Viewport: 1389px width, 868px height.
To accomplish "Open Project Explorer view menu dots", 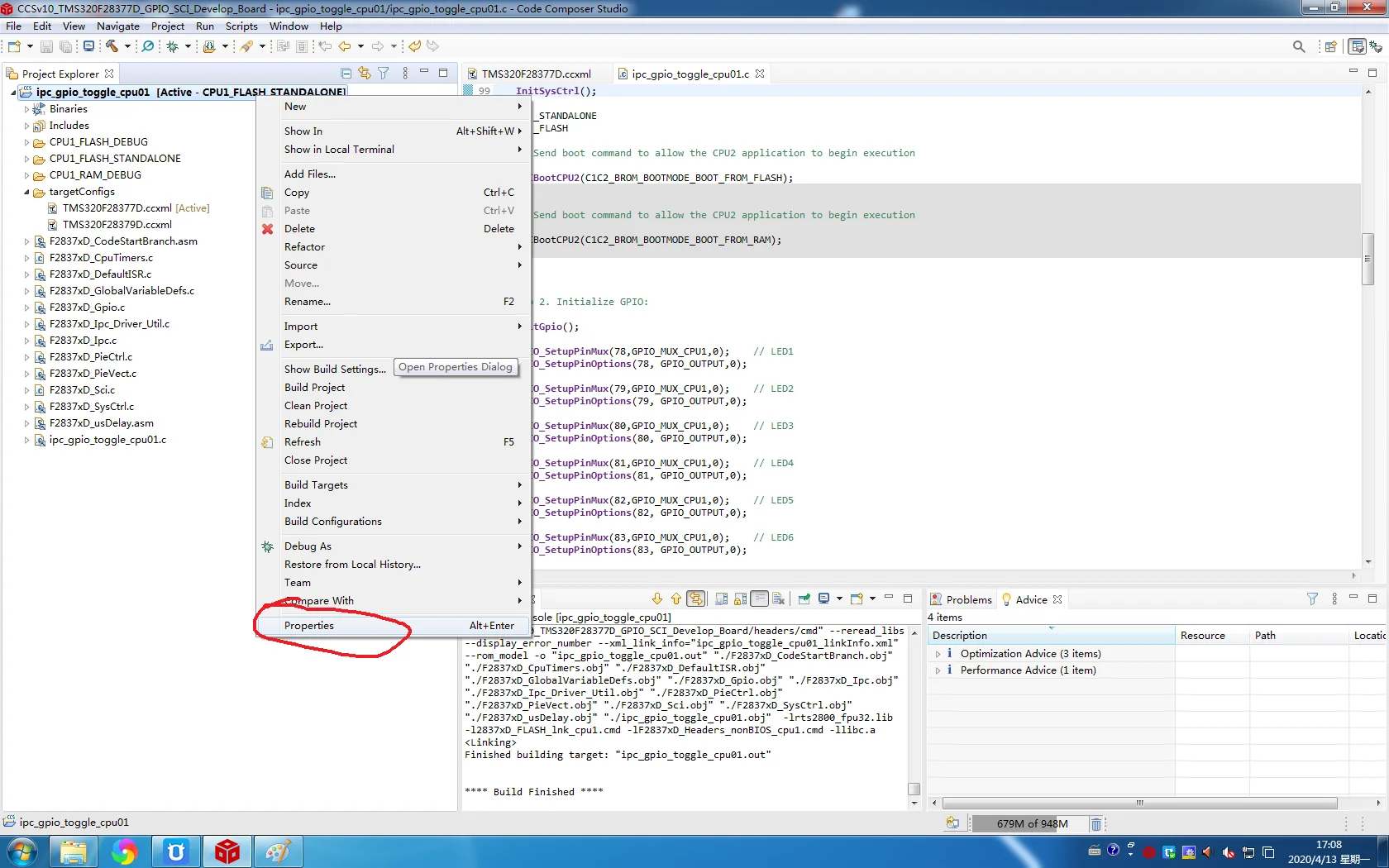I will (405, 74).
